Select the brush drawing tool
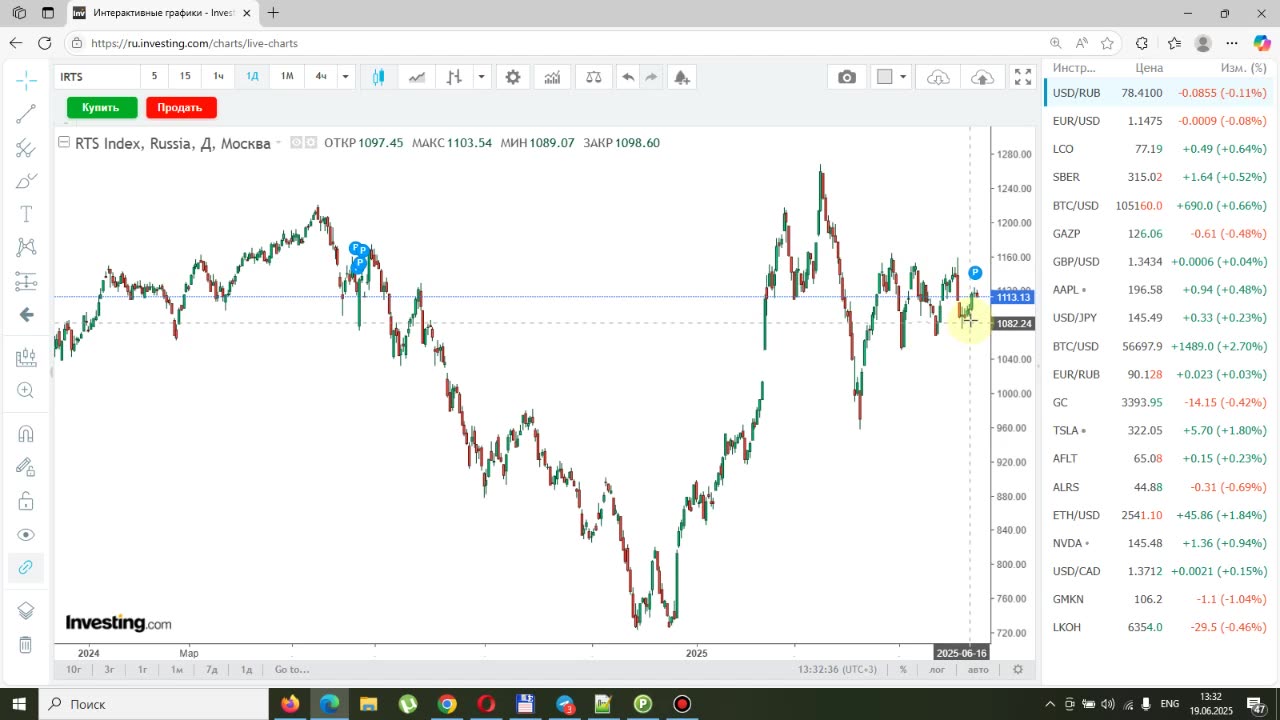This screenshot has height=720, width=1280. (26, 181)
